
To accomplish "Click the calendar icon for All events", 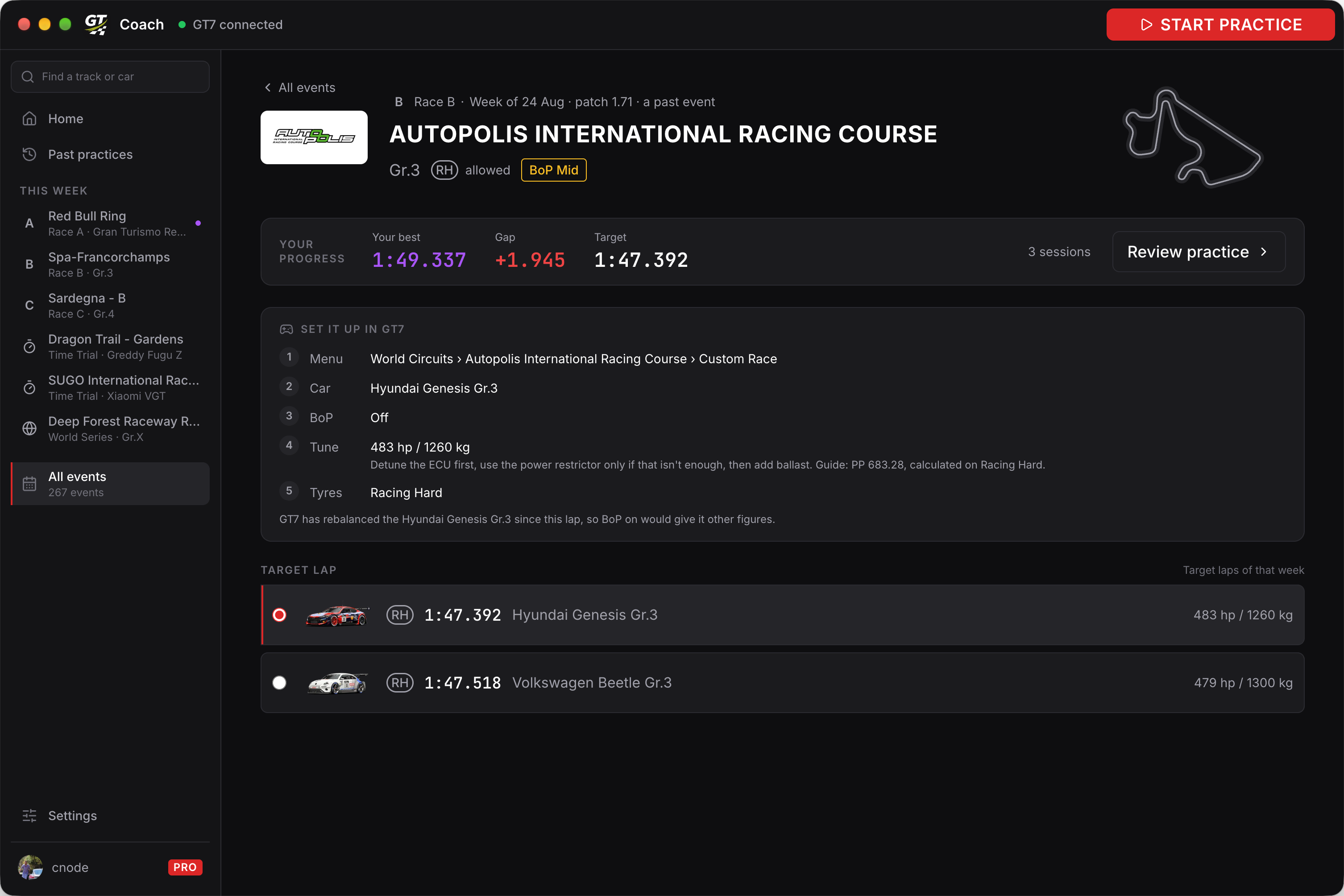I will 29,484.
